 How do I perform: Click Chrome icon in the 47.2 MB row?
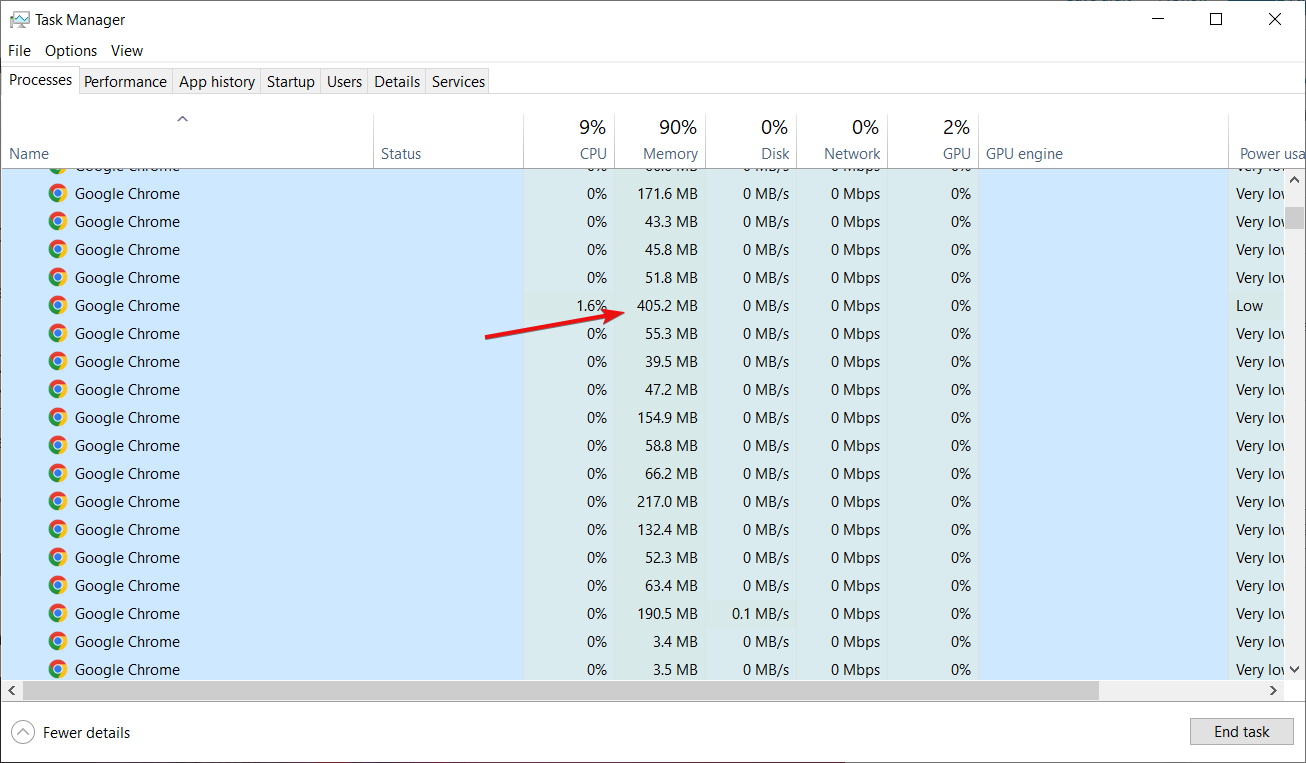(x=58, y=390)
